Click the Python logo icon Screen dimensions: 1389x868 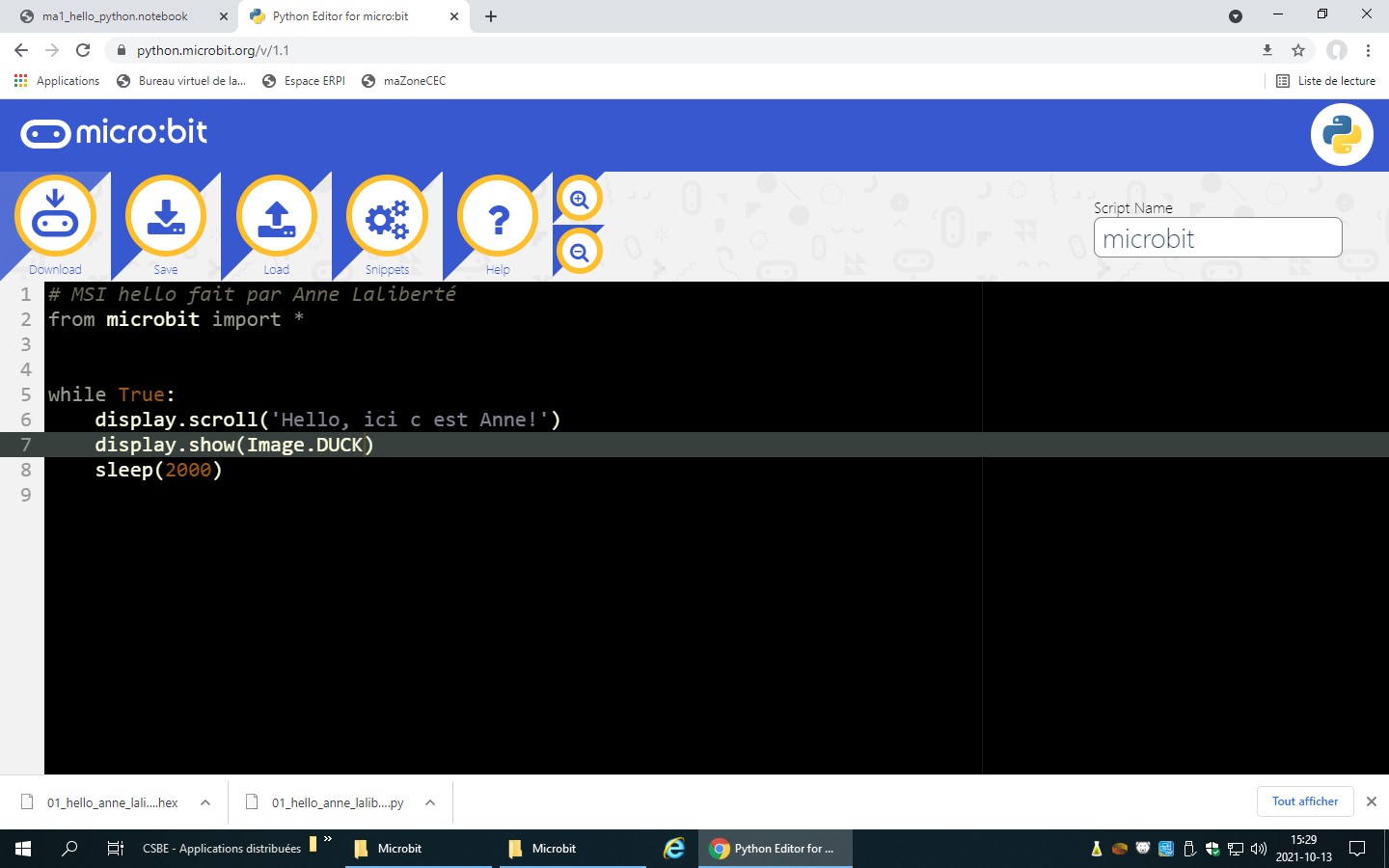[x=1342, y=135]
